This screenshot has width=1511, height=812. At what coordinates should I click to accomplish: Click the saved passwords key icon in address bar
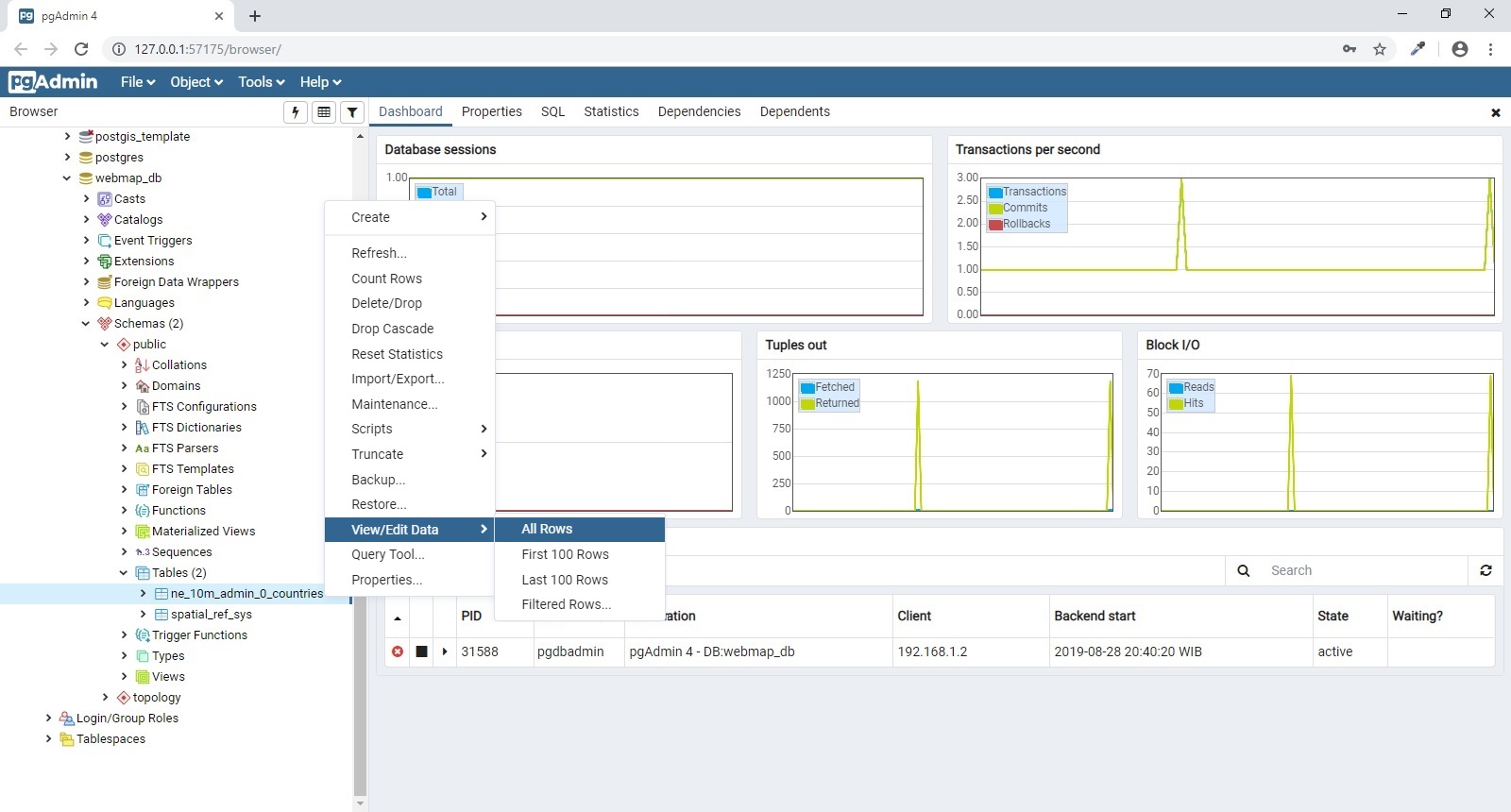[x=1350, y=49]
